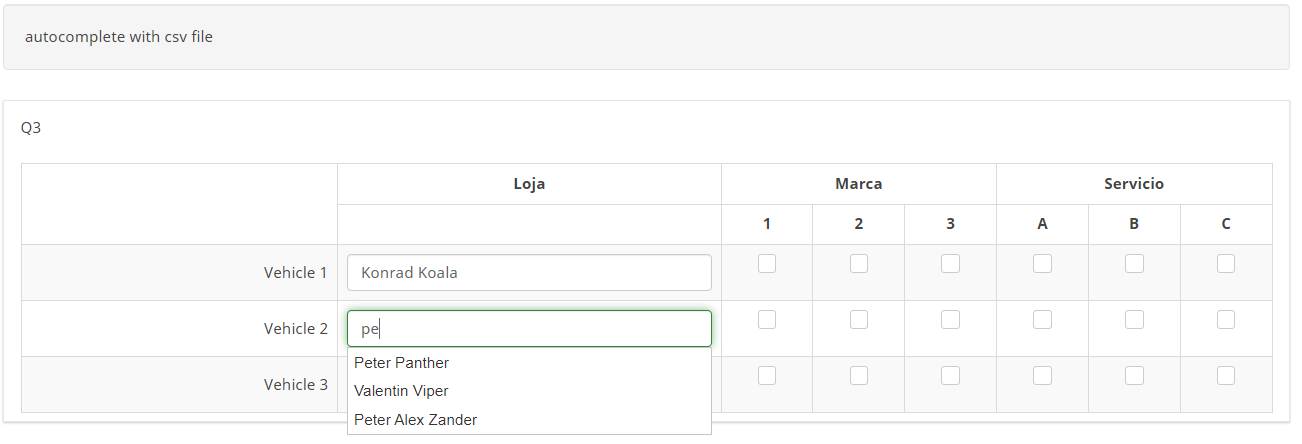This screenshot has height=444, width=1302.
Task: Focus the Vehicle 2 Loja text input
Action: pyautogui.click(x=529, y=328)
